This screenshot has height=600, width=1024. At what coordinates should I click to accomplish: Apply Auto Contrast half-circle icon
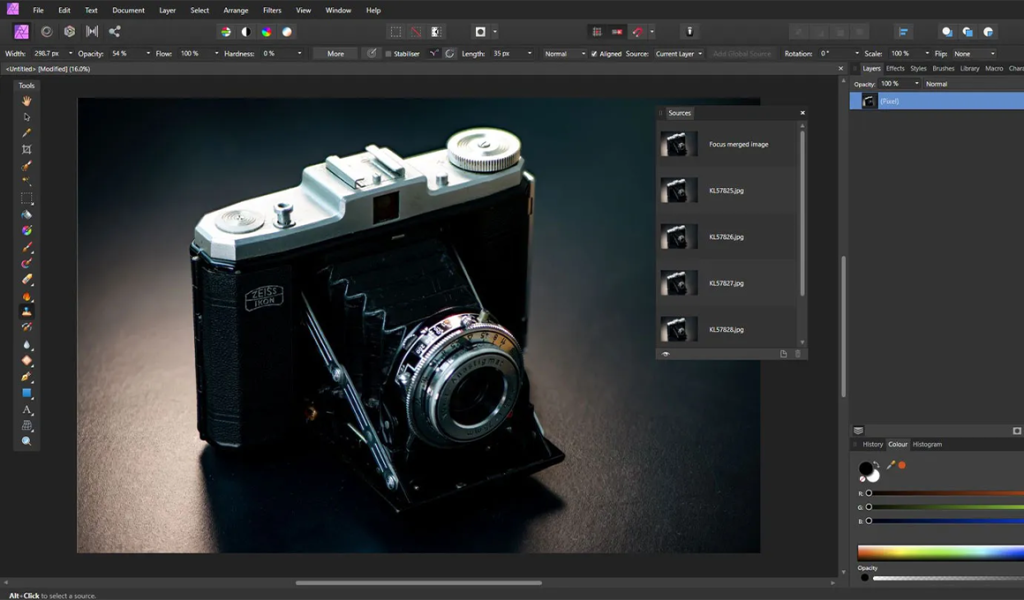click(x=246, y=31)
